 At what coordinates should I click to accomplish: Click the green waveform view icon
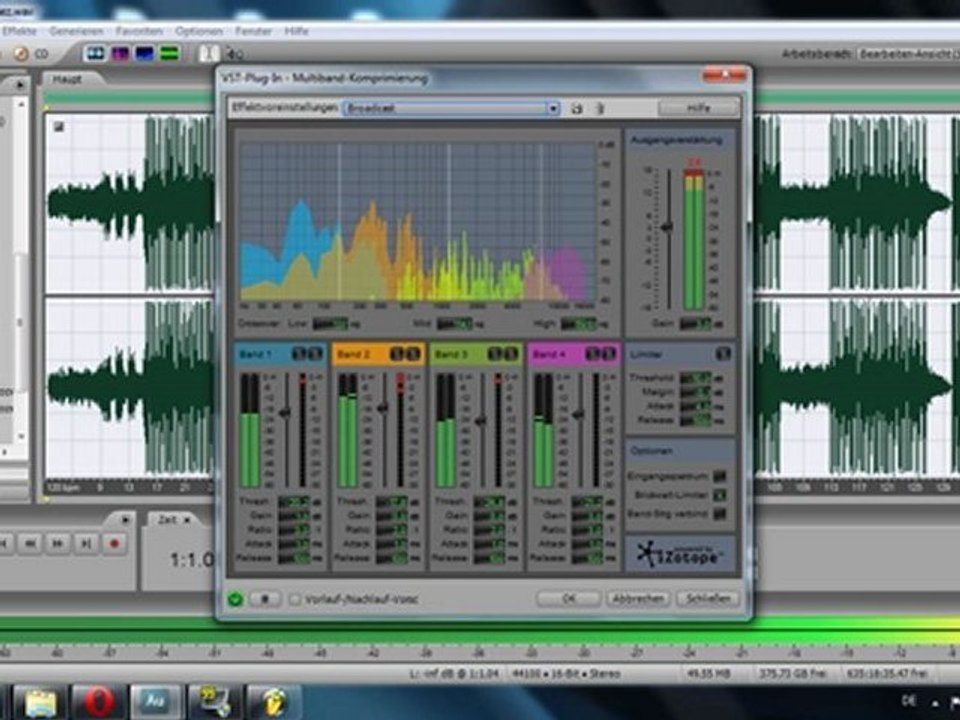point(169,53)
